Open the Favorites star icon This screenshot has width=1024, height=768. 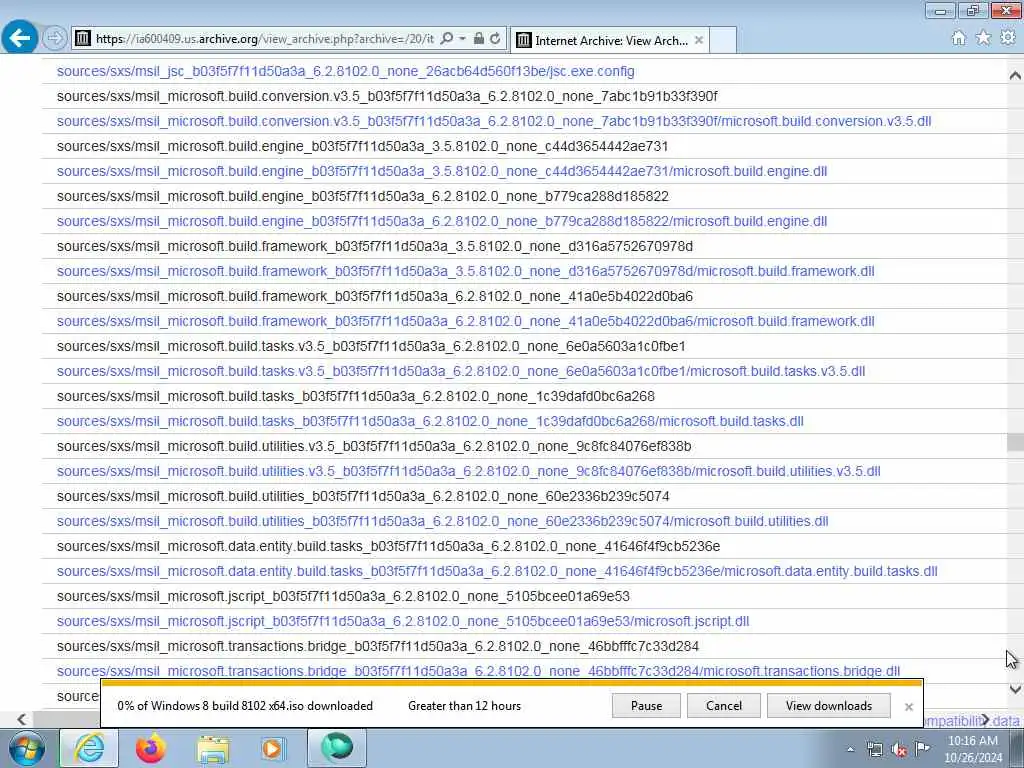983,38
